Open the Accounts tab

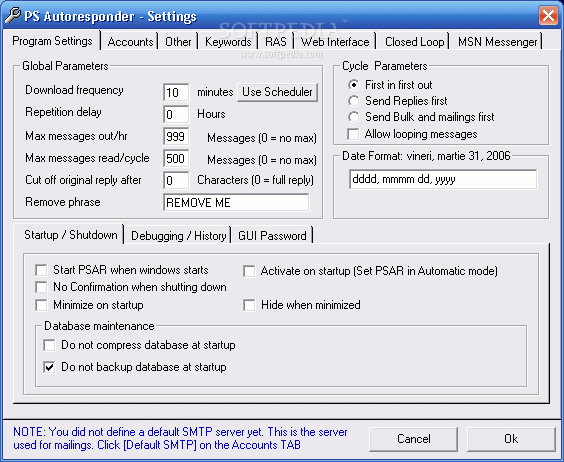(x=130, y=42)
